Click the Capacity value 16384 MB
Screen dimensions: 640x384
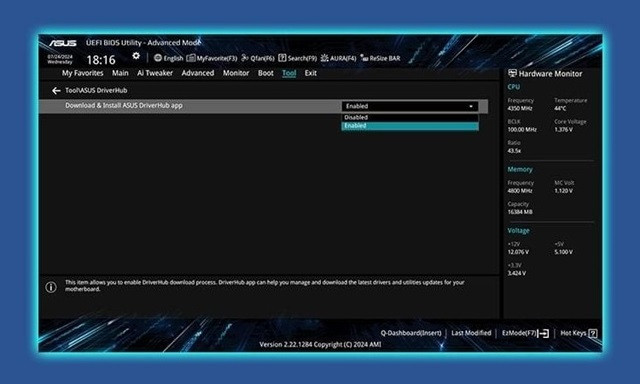[x=520, y=212]
